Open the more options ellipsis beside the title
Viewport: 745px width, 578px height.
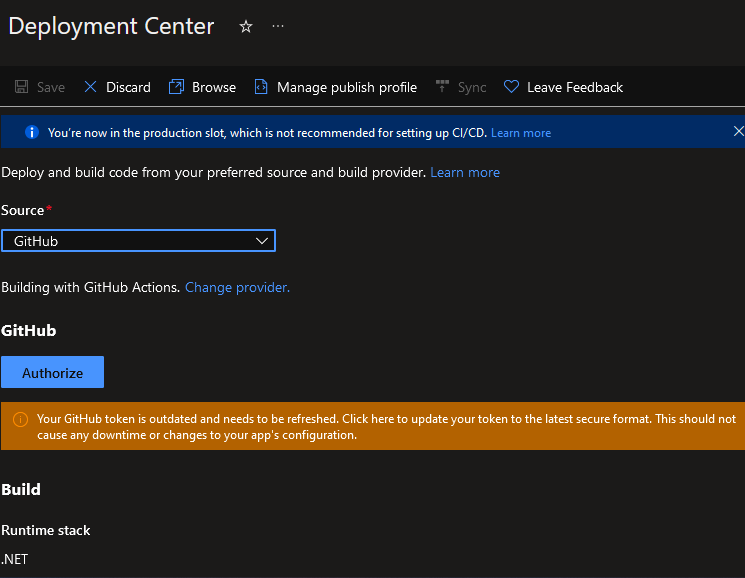[x=278, y=26]
